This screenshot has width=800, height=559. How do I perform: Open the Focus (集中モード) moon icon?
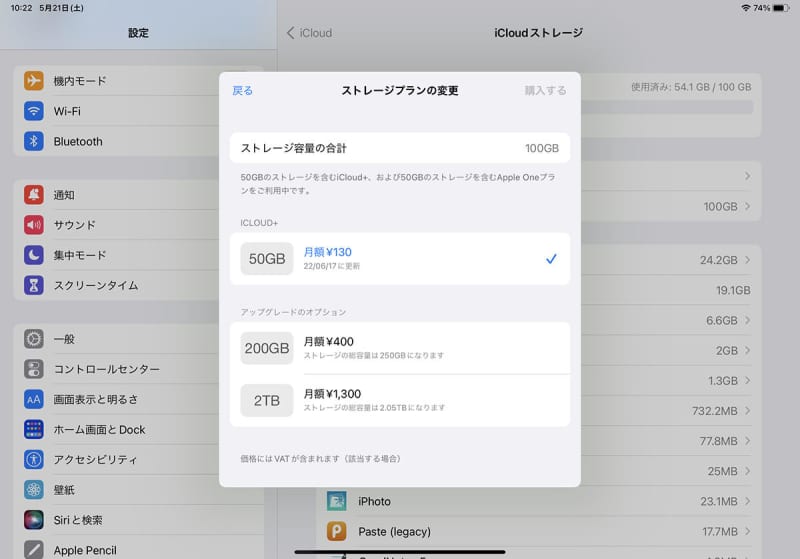point(34,255)
